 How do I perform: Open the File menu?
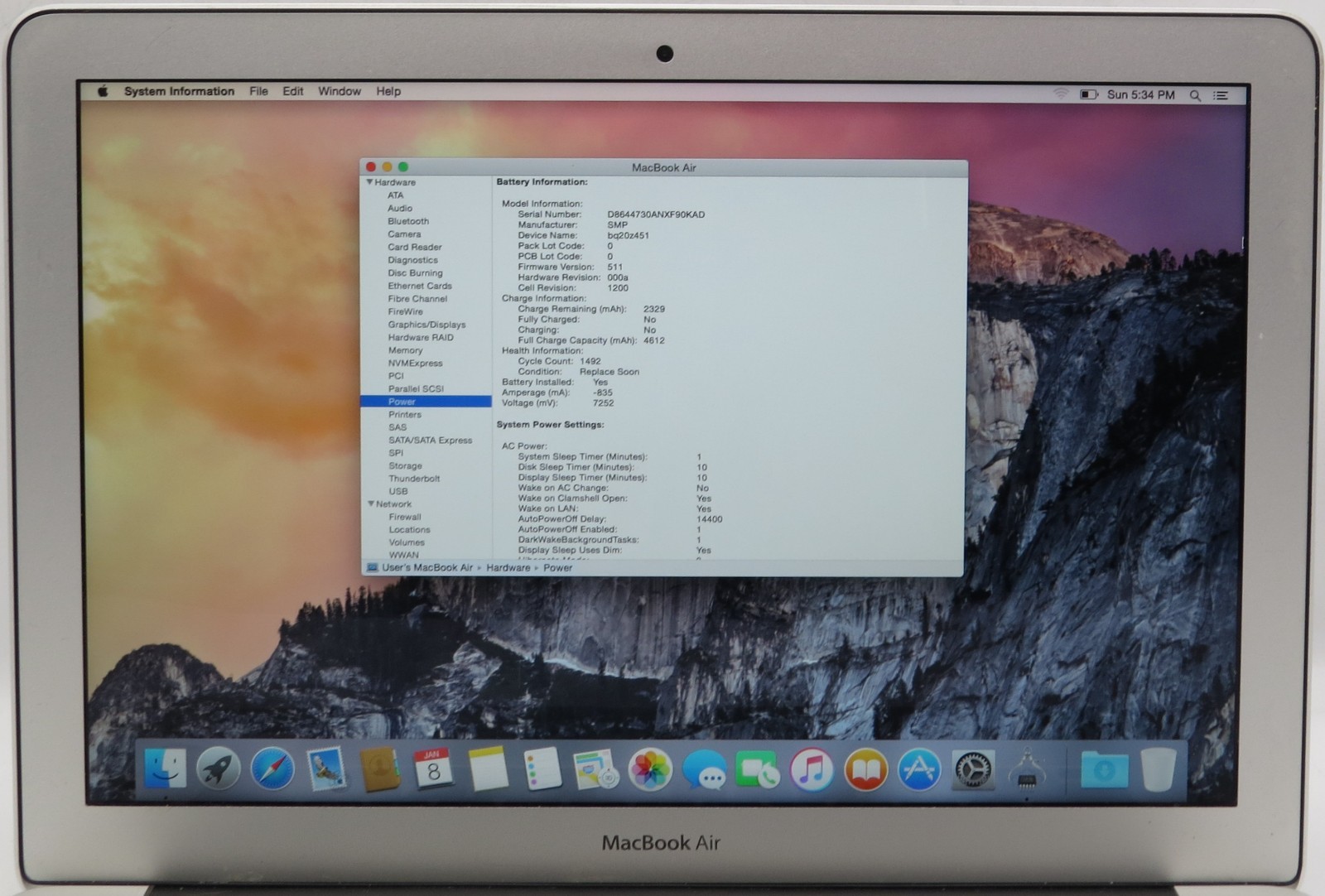tap(258, 91)
